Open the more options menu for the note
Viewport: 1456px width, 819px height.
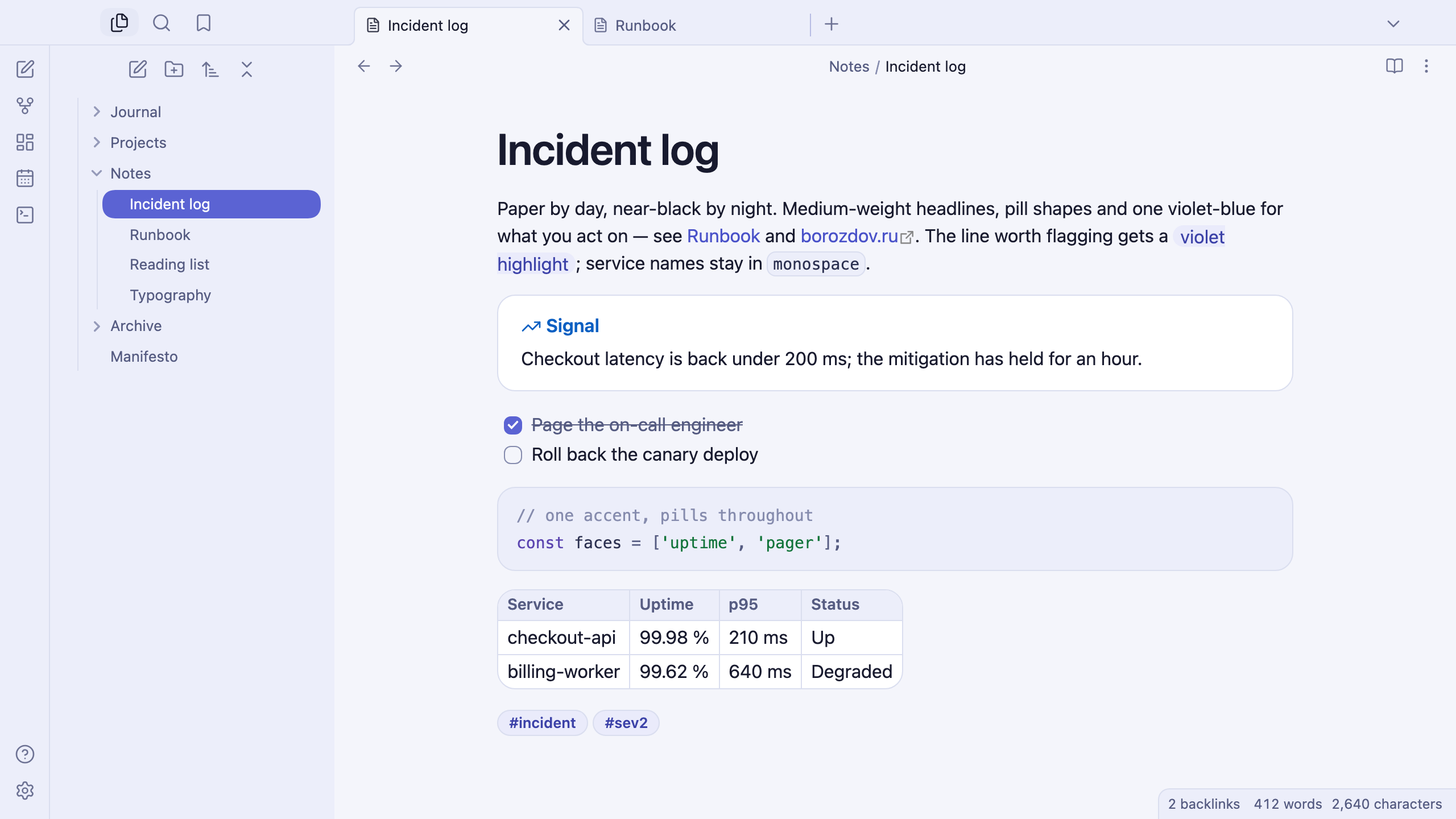pyautogui.click(x=1426, y=67)
